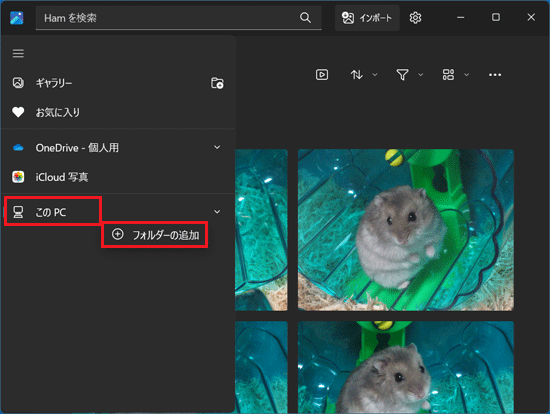Image resolution: width=550 pixels, height=414 pixels.
Task: Open ギャラリー in the sidebar
Action: point(54,83)
